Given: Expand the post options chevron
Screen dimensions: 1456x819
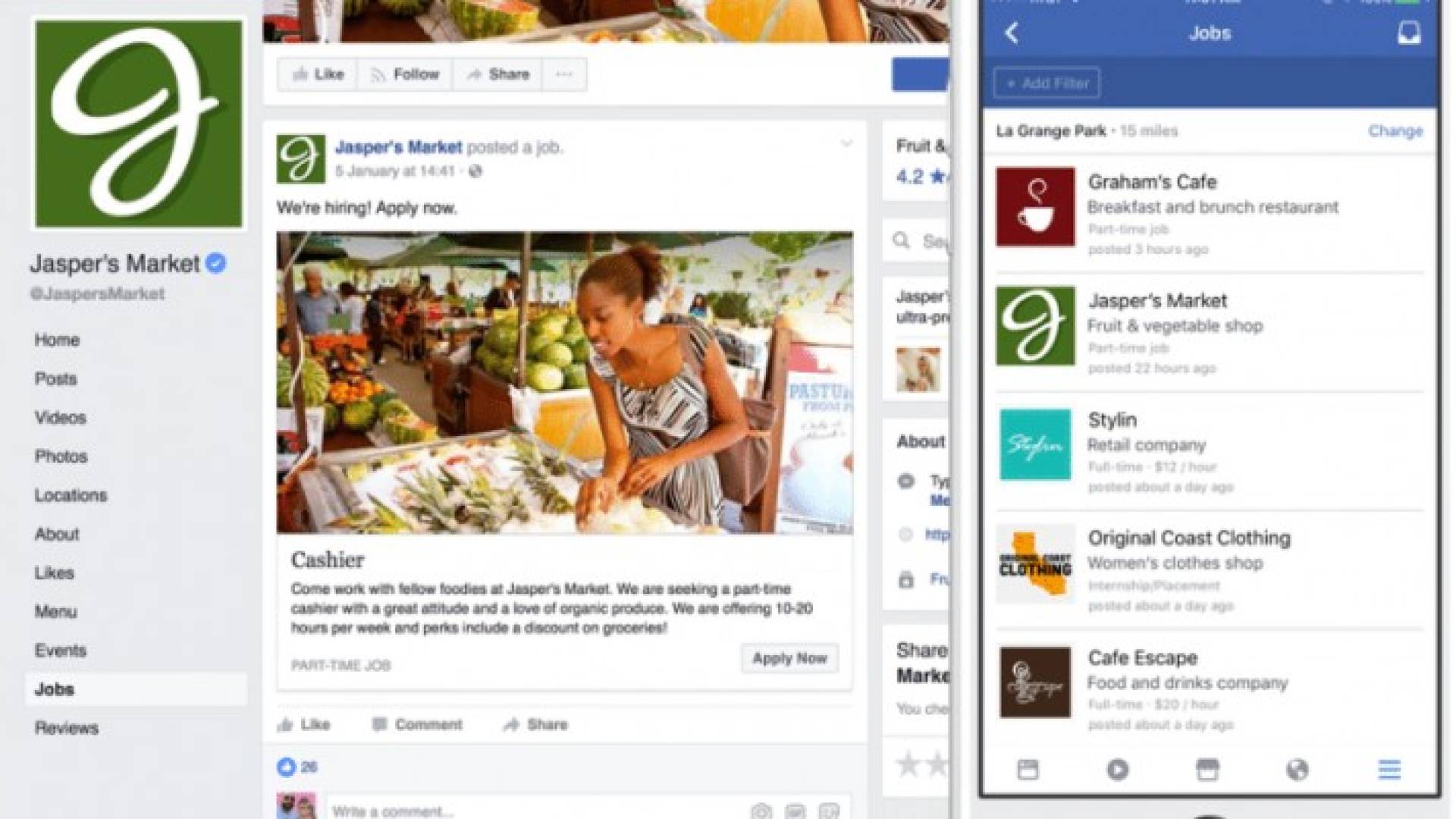Looking at the screenshot, I should (846, 143).
